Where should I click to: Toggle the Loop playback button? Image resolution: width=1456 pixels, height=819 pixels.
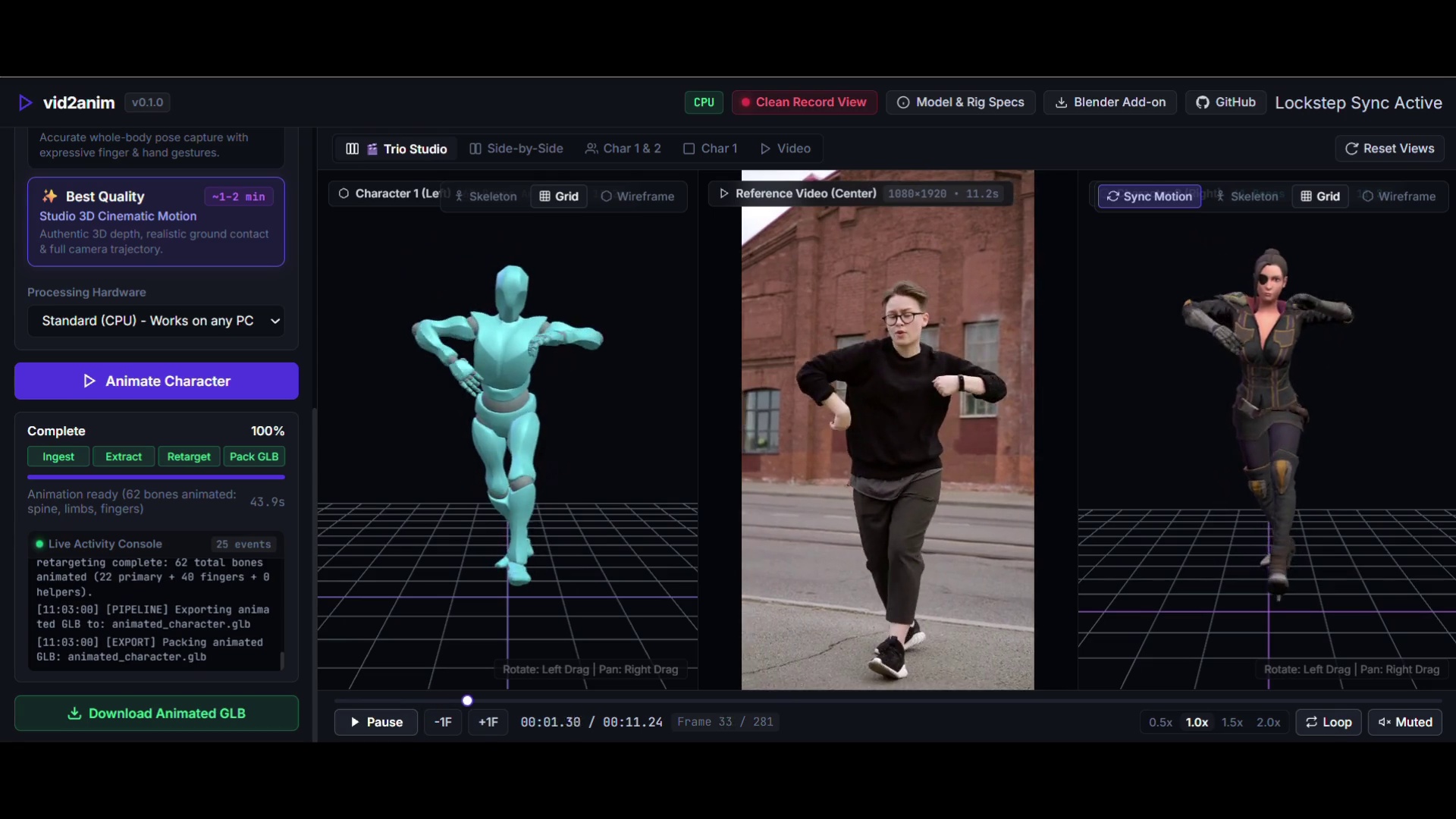tap(1329, 722)
